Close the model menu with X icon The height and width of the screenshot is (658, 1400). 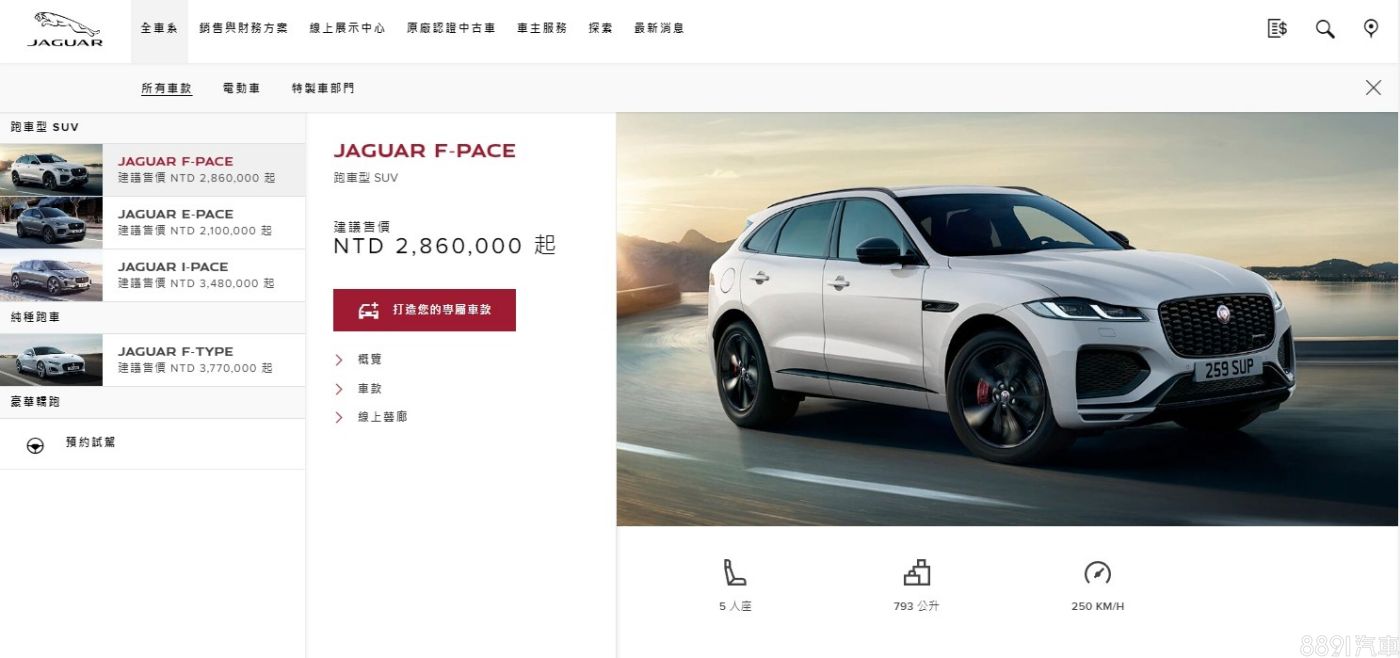tap(1373, 88)
